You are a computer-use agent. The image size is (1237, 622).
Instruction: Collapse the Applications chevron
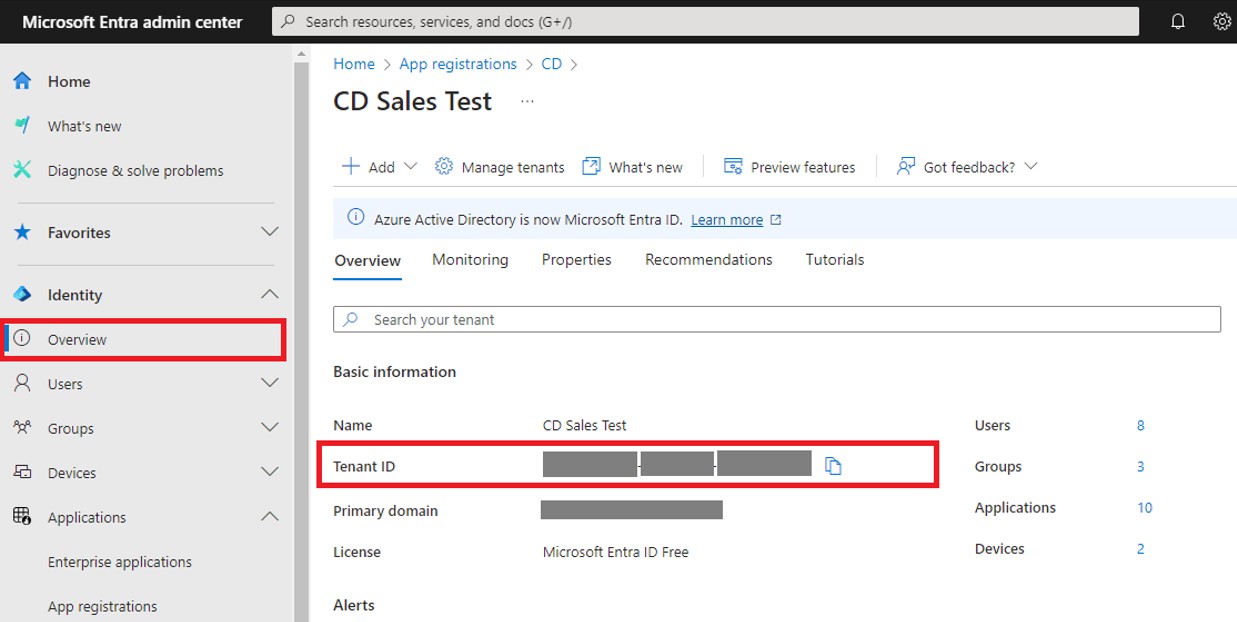point(270,516)
